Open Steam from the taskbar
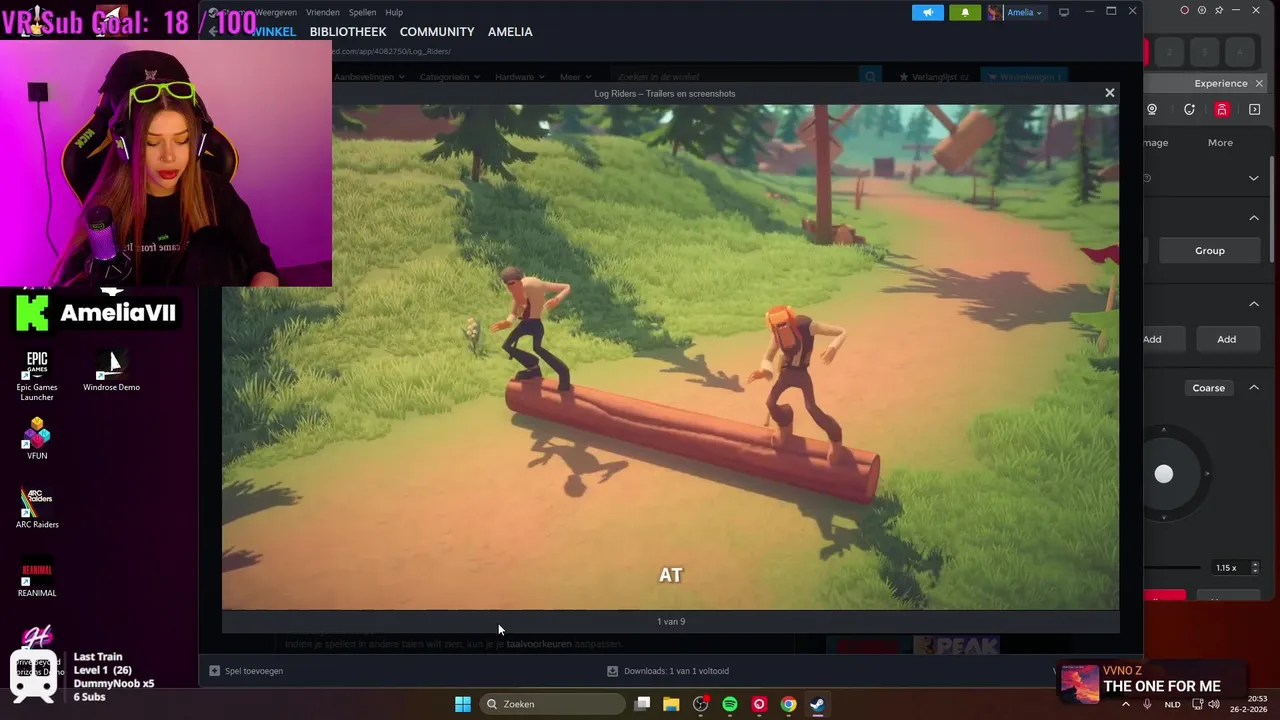The height and width of the screenshot is (720, 1280). tap(817, 704)
